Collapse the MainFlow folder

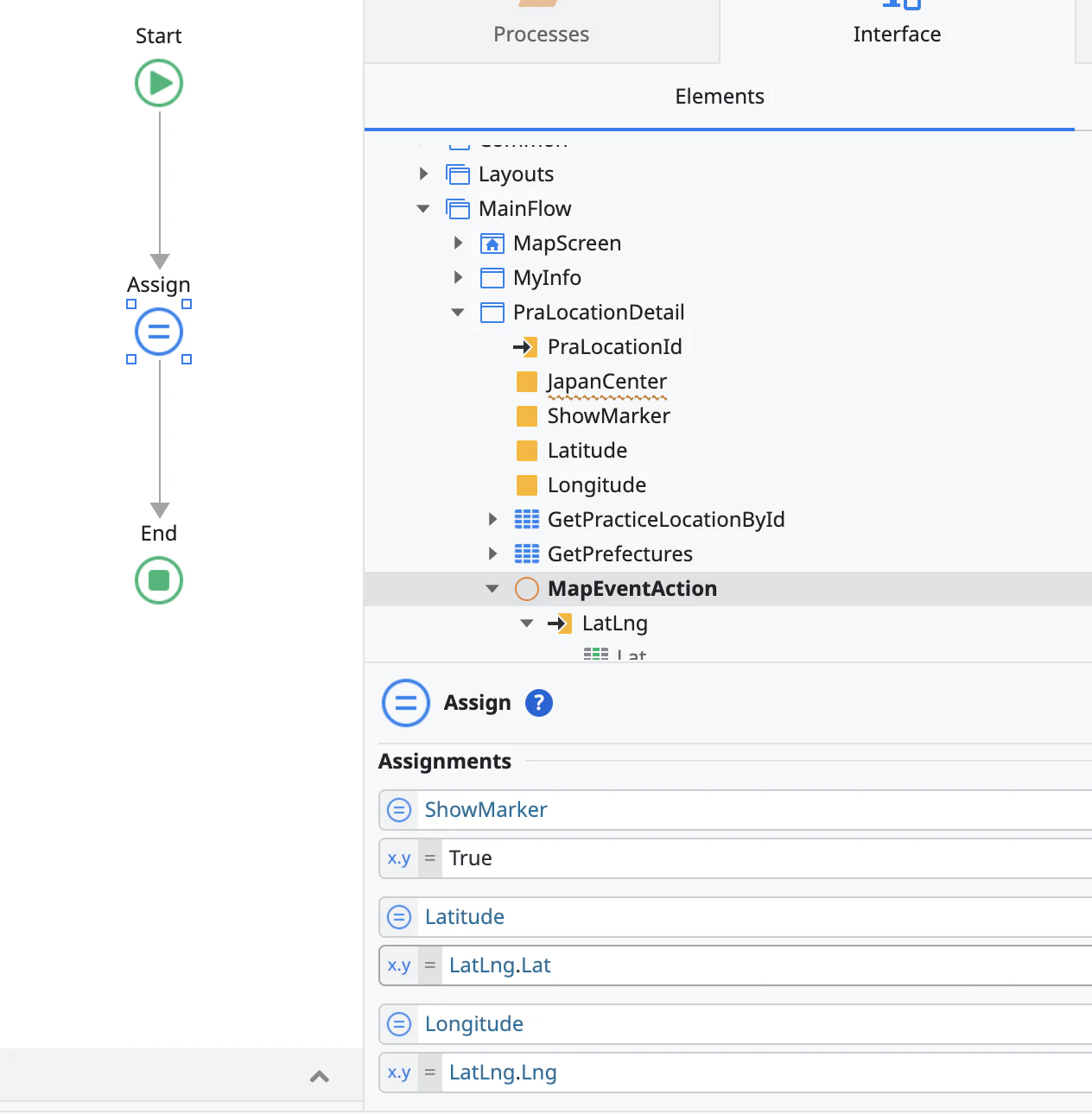pos(423,209)
